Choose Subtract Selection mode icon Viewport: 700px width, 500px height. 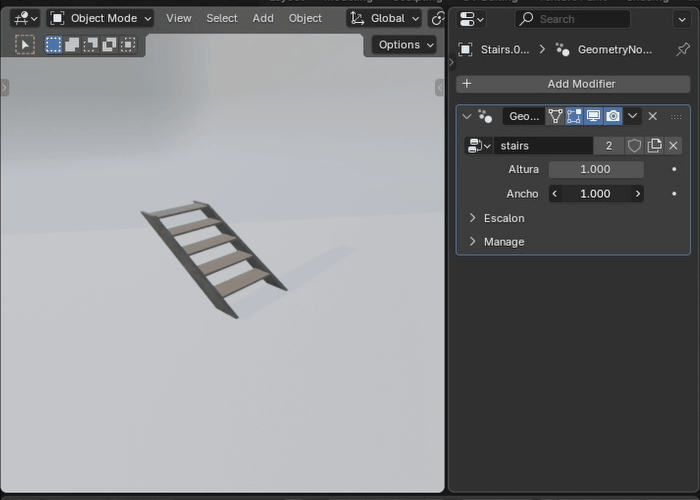(x=91, y=45)
